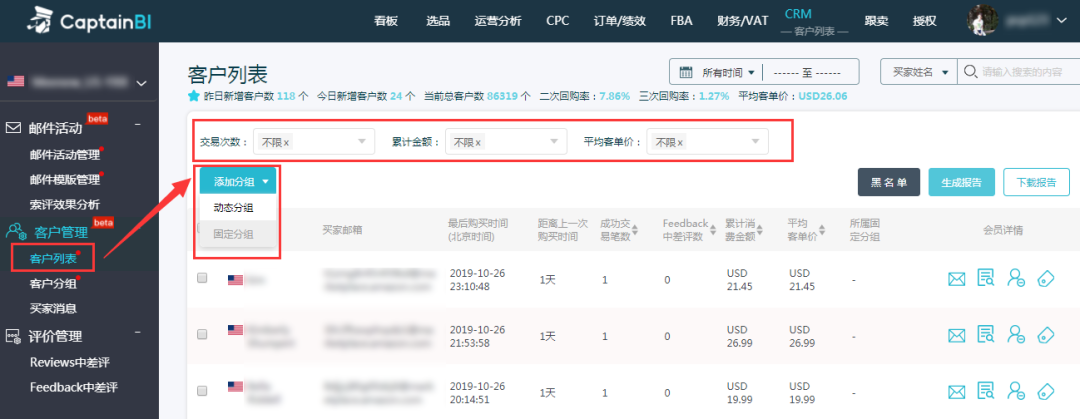Click the user avatar picture

[984, 21]
